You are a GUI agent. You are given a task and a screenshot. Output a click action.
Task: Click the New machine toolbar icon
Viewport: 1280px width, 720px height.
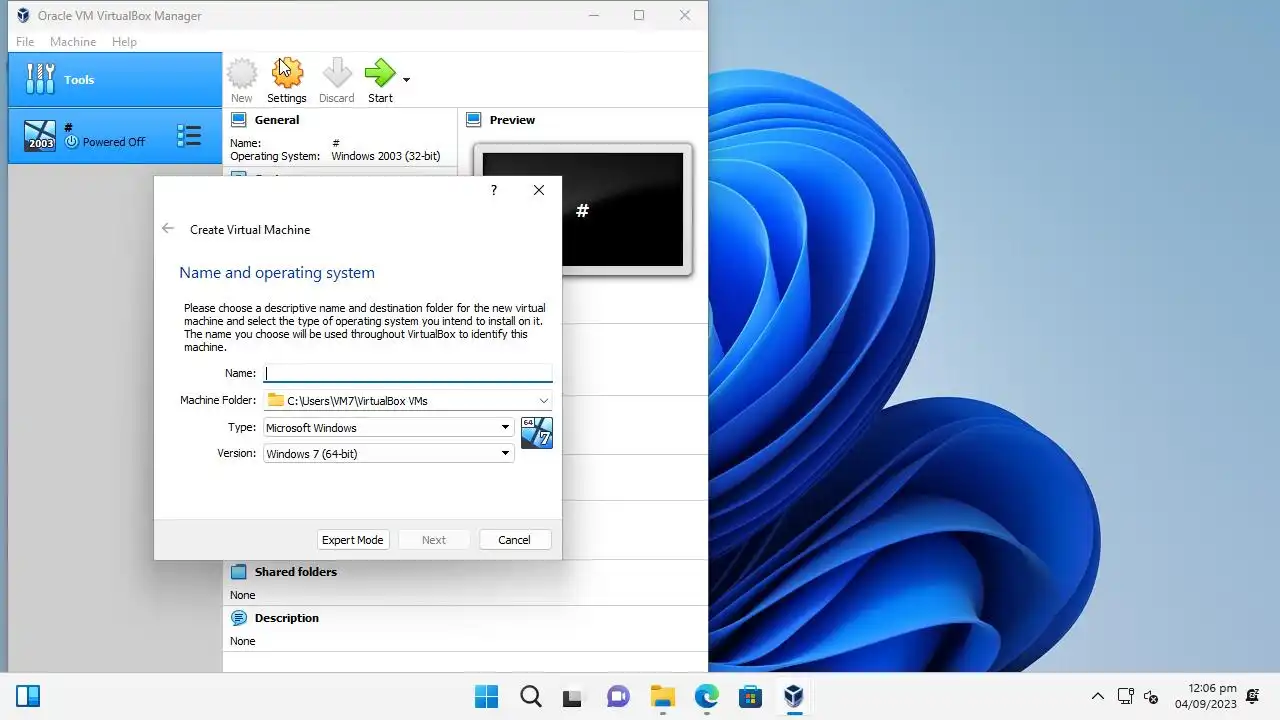click(x=242, y=73)
